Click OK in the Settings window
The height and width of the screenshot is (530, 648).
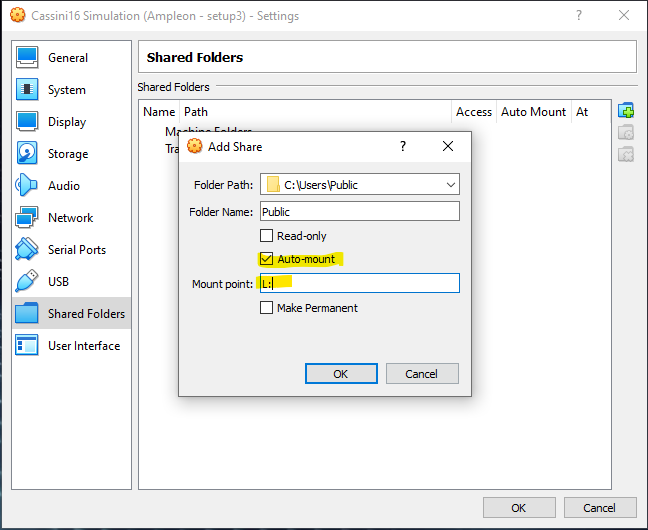(x=519, y=508)
